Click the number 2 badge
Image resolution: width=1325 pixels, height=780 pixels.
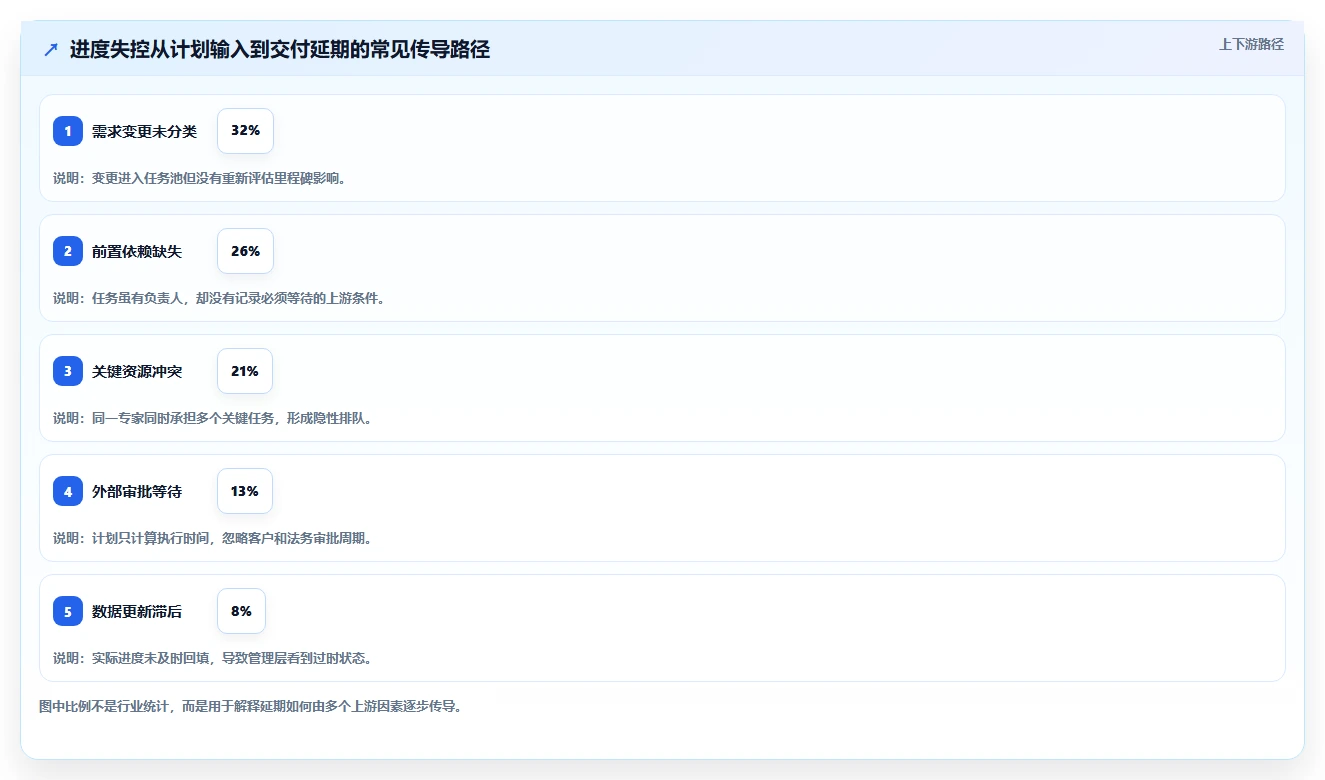pyautogui.click(x=68, y=251)
